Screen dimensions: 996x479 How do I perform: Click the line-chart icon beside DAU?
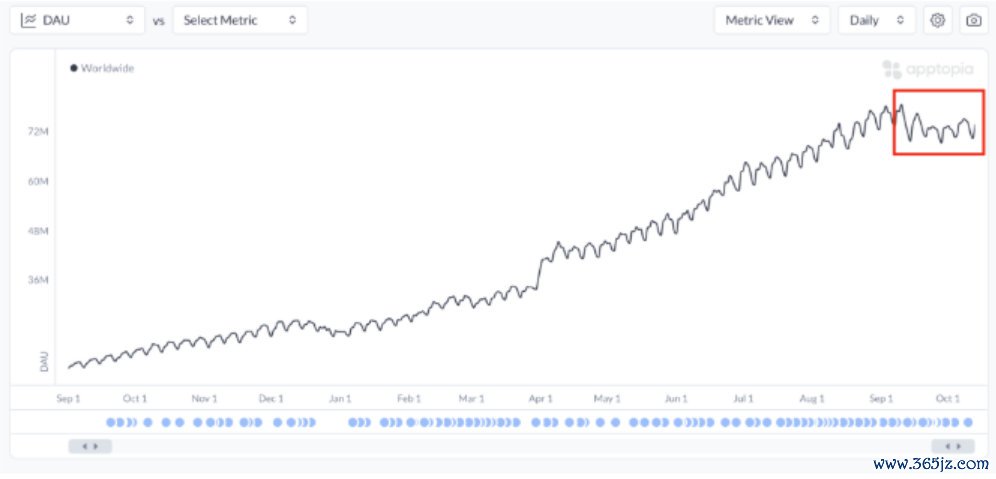click(28, 20)
